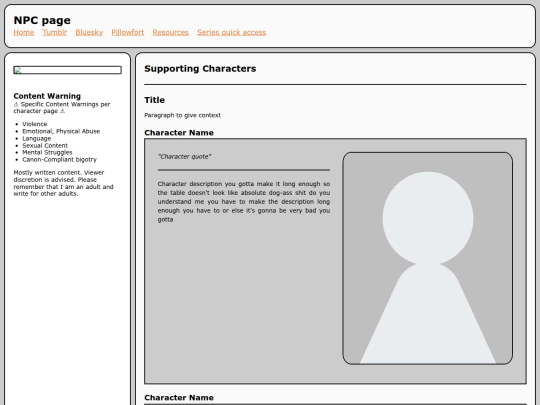Click the broken sidebar banner image
The image size is (540, 405).
68,70
